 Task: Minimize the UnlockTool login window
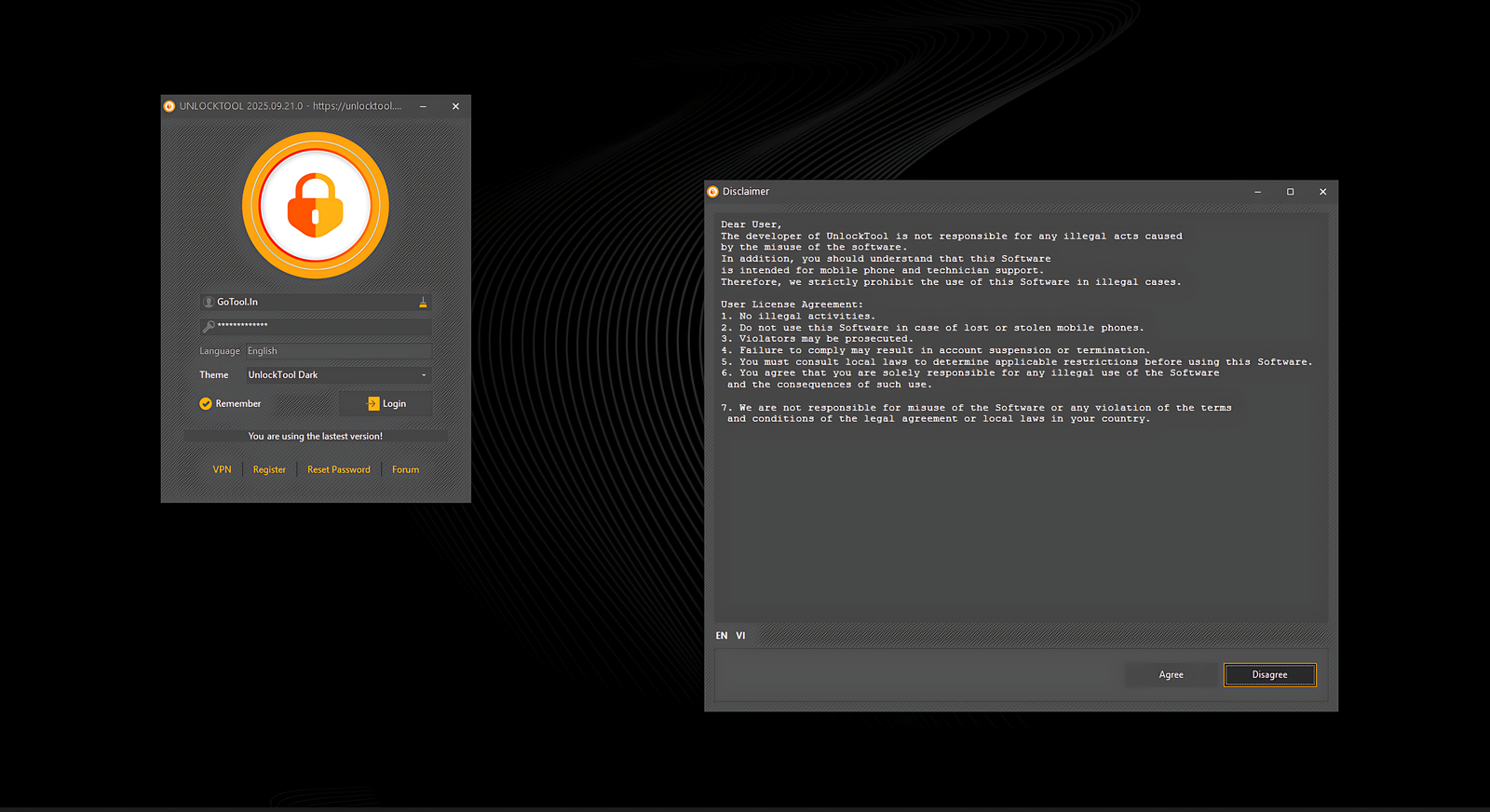[423, 106]
